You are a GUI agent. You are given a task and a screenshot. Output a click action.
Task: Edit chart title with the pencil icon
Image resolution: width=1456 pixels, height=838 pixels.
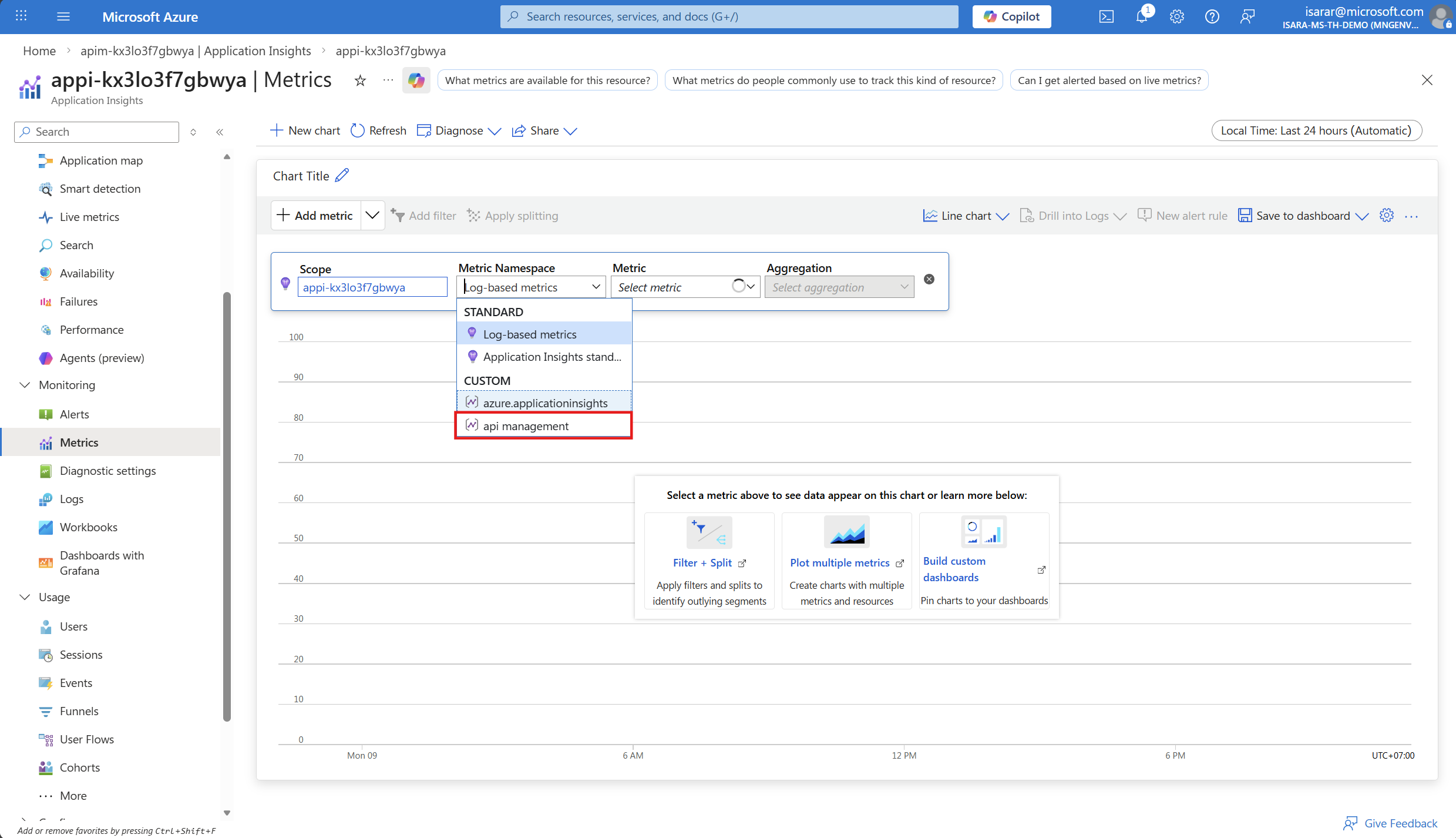point(342,176)
